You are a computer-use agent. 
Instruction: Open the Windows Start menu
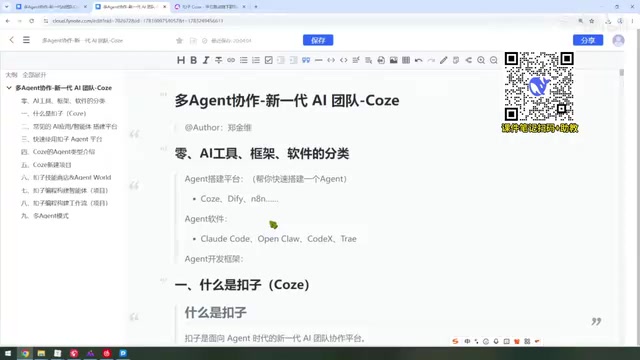pyautogui.click(x=8, y=353)
